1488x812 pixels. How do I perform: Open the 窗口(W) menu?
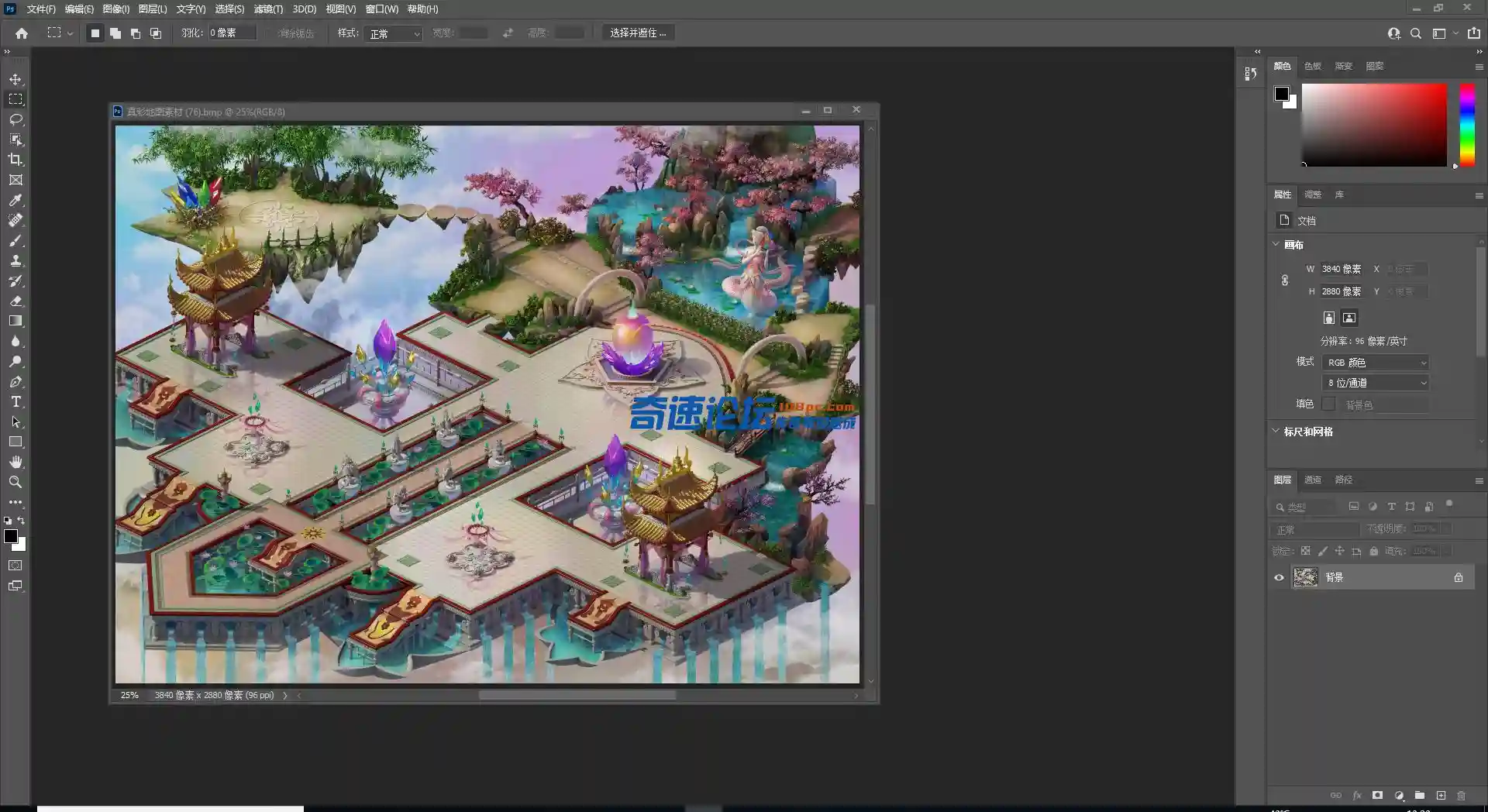click(381, 9)
